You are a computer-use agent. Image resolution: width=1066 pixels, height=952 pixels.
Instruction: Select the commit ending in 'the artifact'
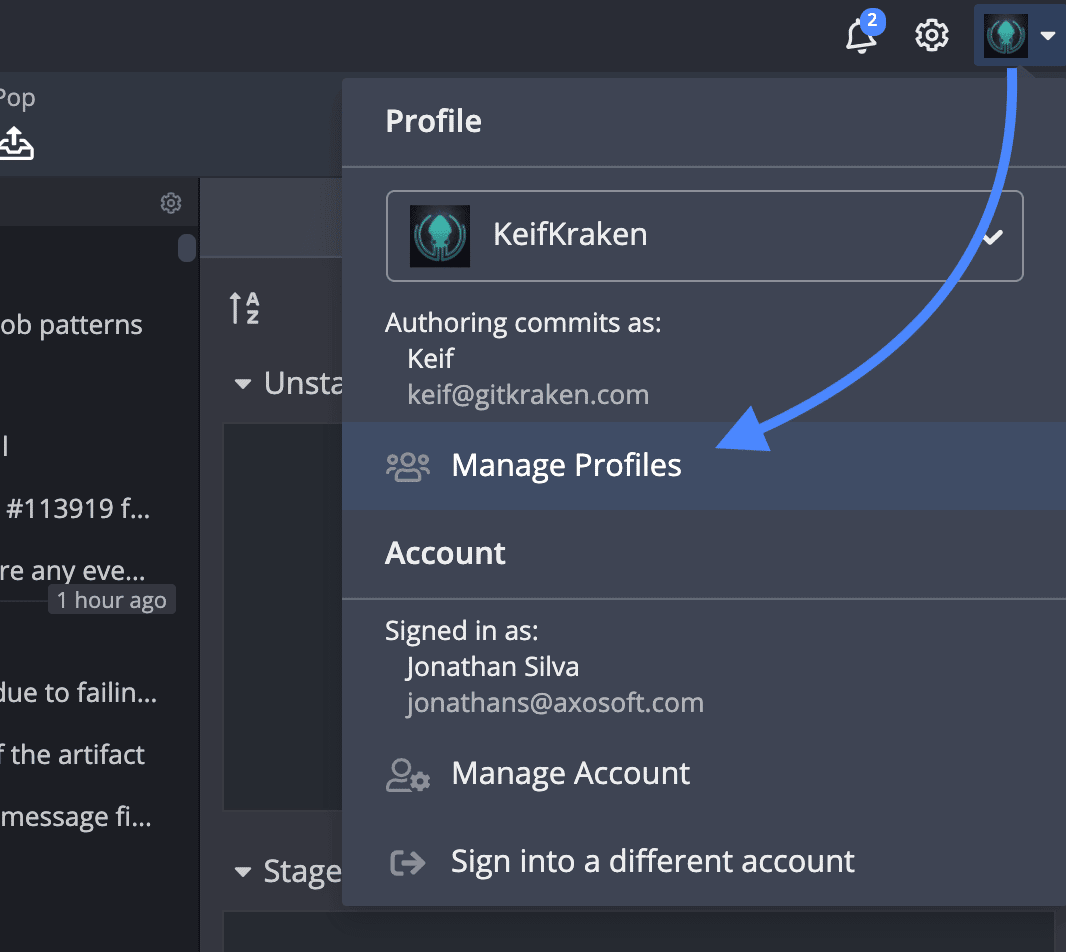[x=73, y=754]
